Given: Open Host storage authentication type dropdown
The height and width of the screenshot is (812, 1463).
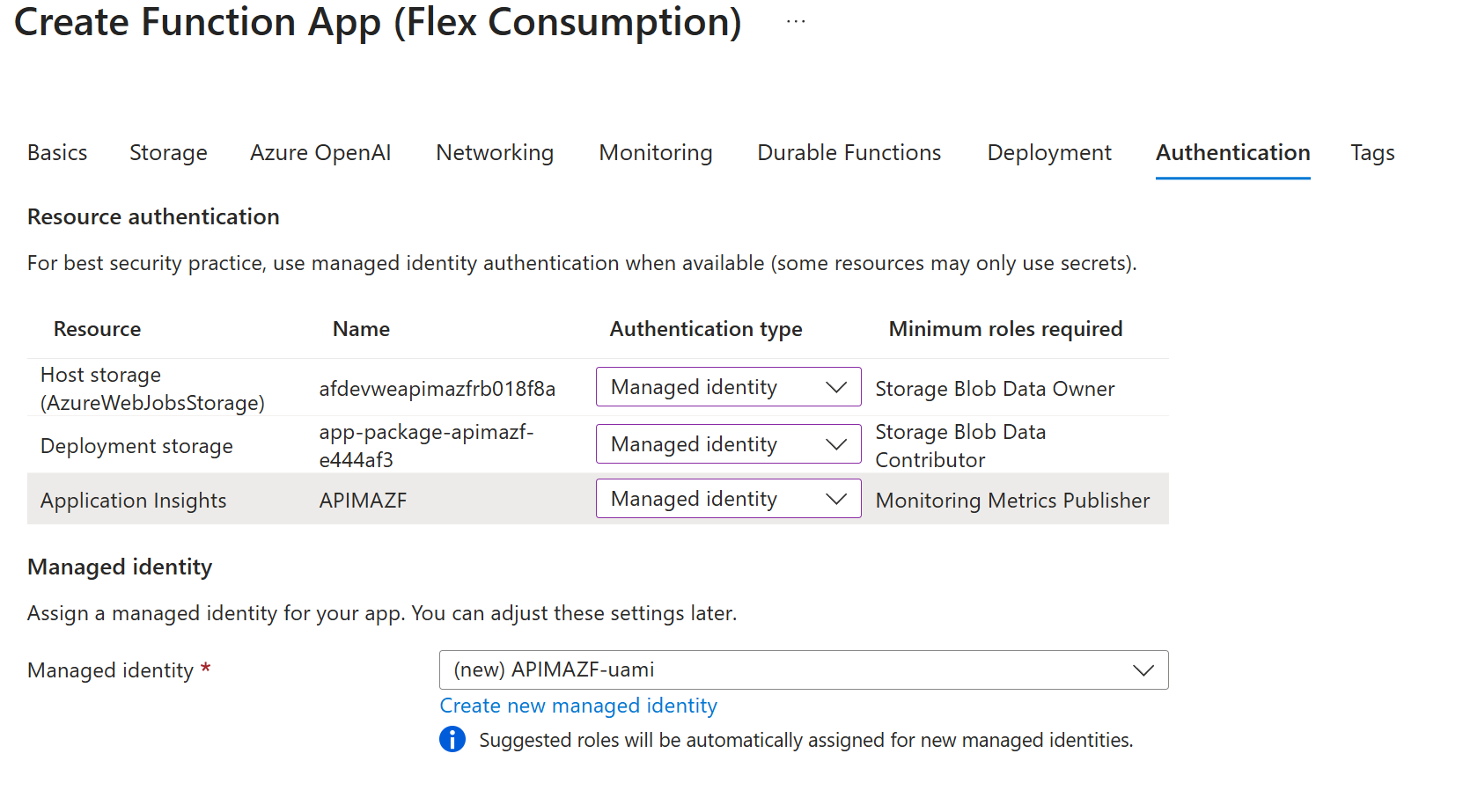Looking at the screenshot, I should pos(728,387).
